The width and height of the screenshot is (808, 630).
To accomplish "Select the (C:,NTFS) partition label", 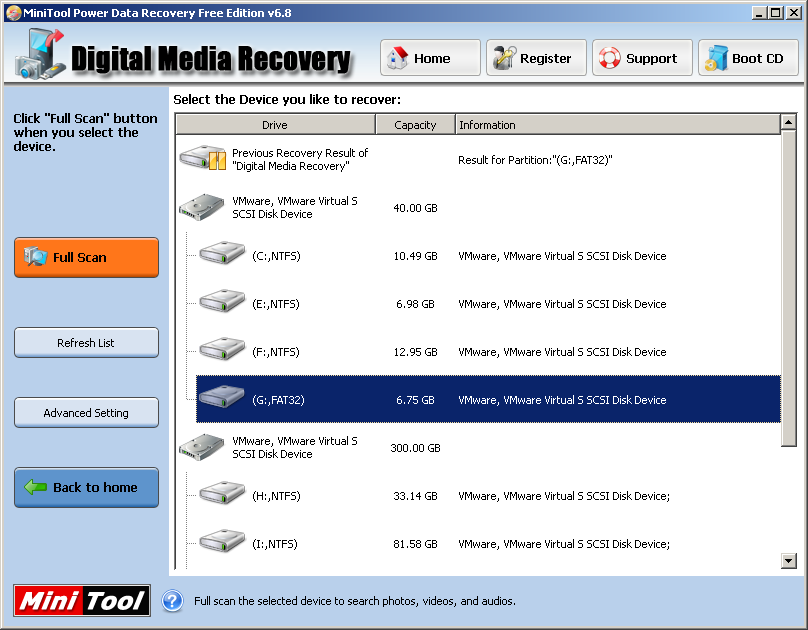I will (x=276, y=256).
